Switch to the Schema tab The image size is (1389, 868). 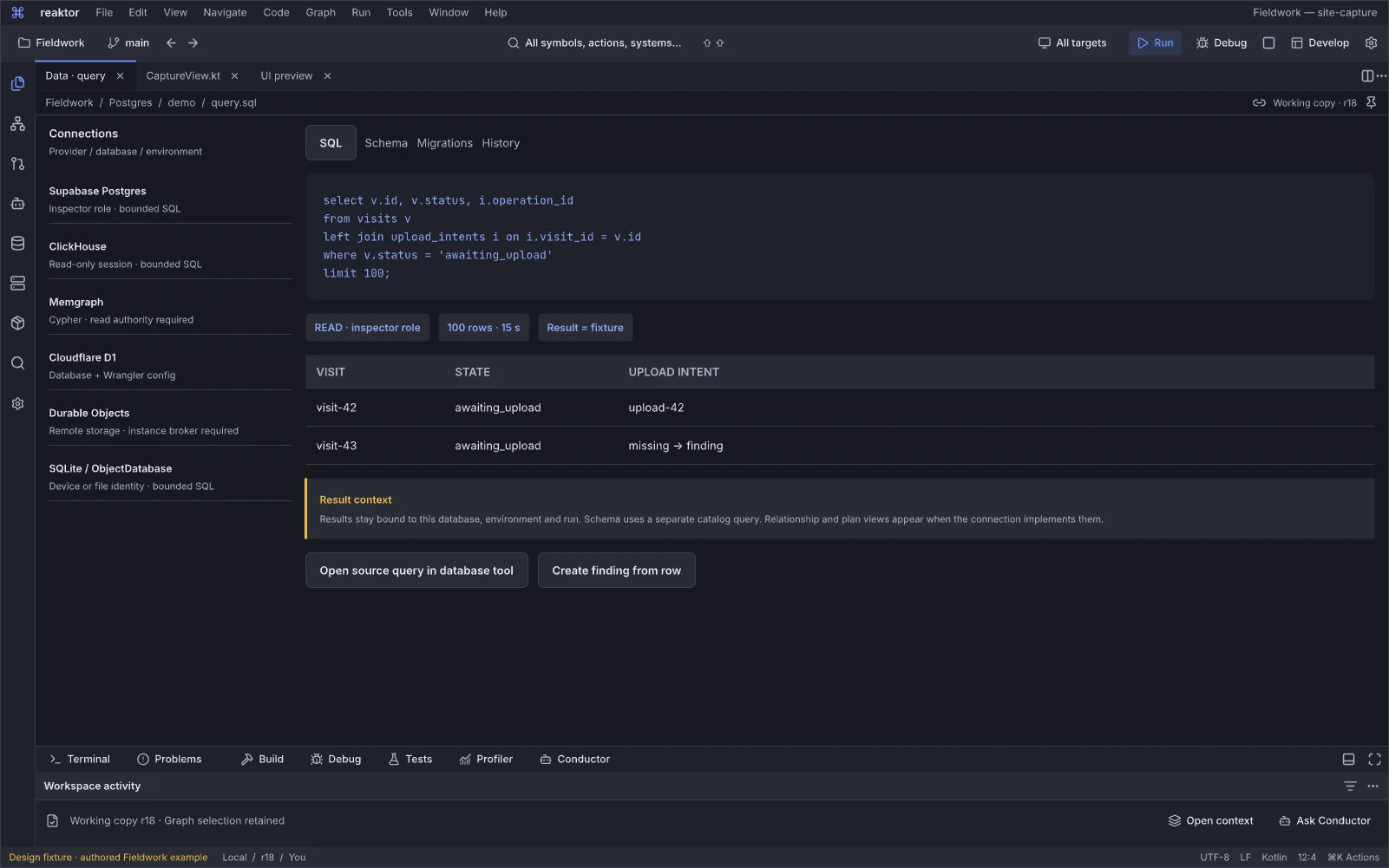tap(386, 143)
